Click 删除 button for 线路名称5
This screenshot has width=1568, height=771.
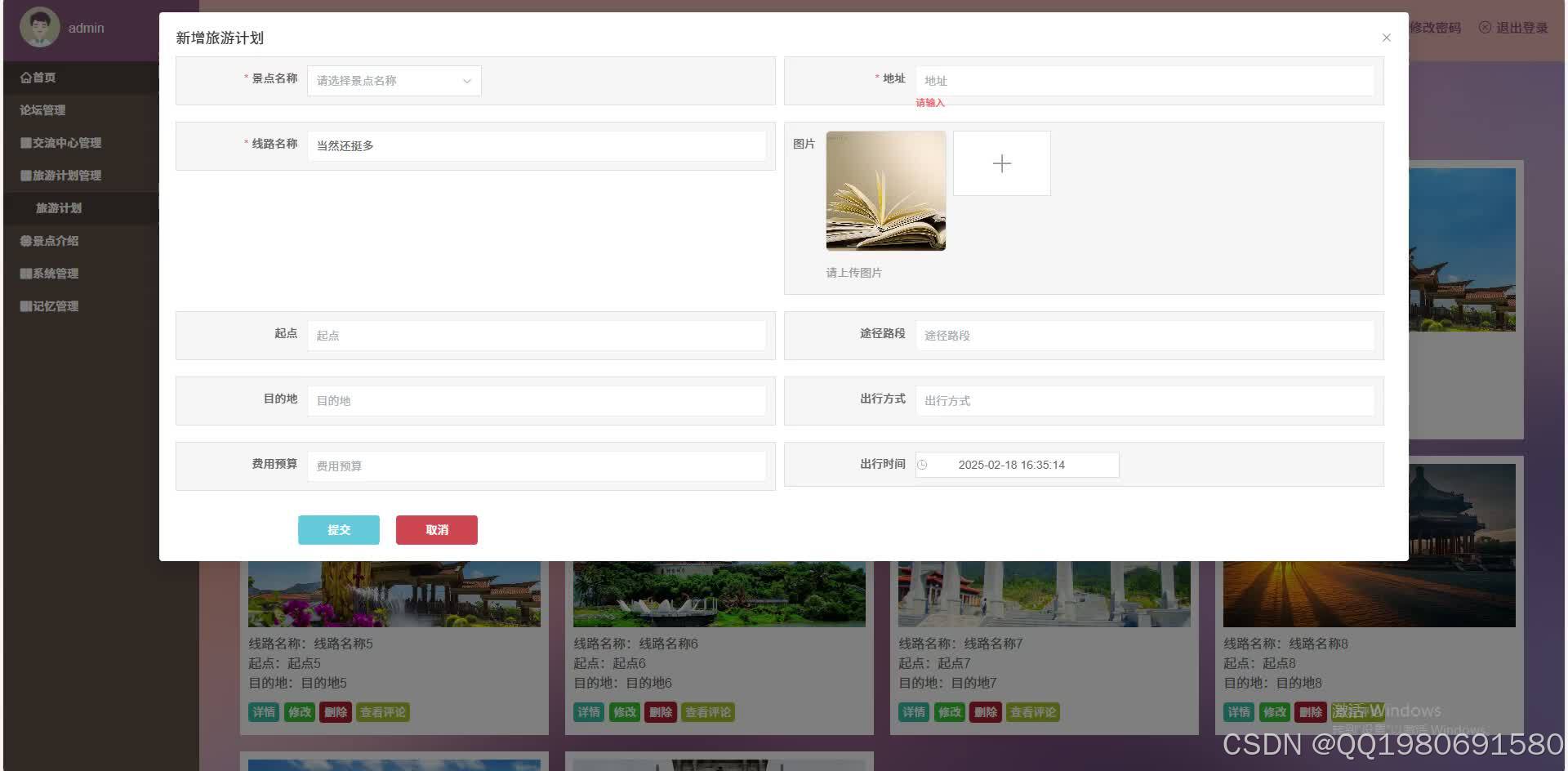336,712
